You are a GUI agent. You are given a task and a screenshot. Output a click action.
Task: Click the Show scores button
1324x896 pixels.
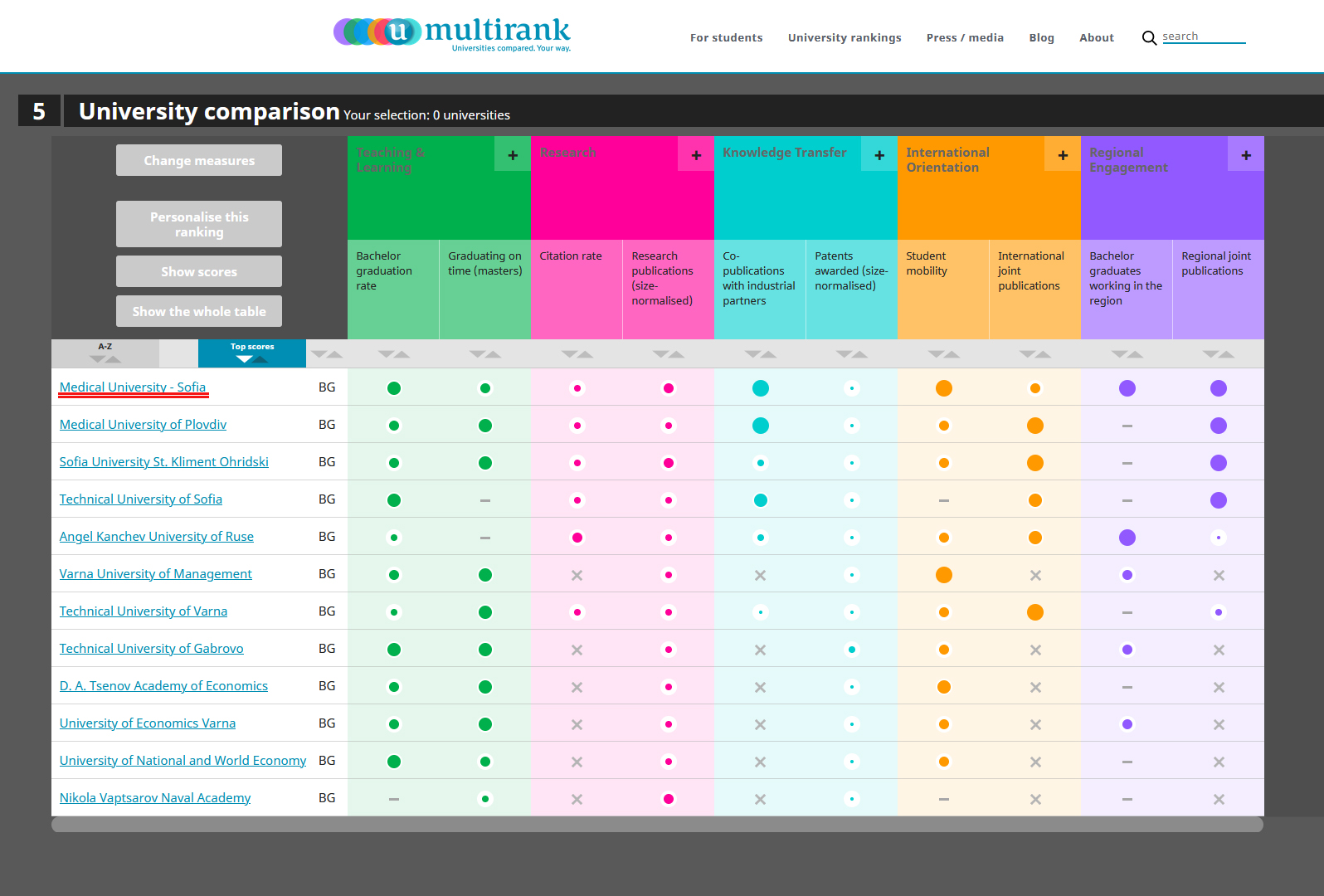[199, 271]
